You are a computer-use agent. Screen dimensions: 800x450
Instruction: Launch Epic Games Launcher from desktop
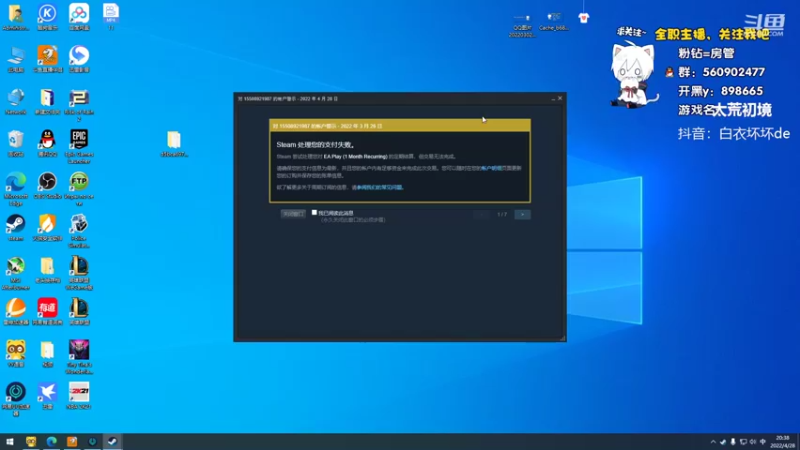tap(79, 146)
